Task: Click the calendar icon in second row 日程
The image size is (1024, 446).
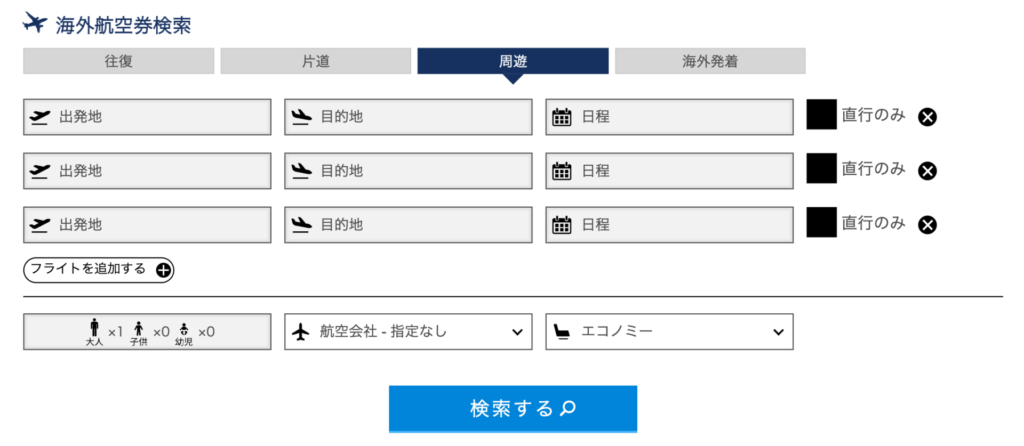Action: (x=562, y=171)
